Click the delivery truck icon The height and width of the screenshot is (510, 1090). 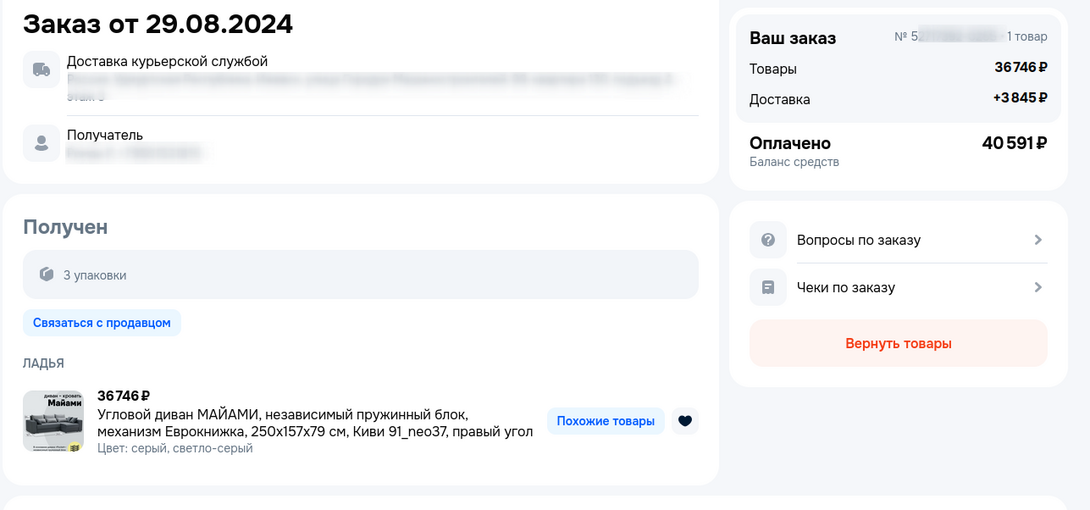[x=41, y=70]
